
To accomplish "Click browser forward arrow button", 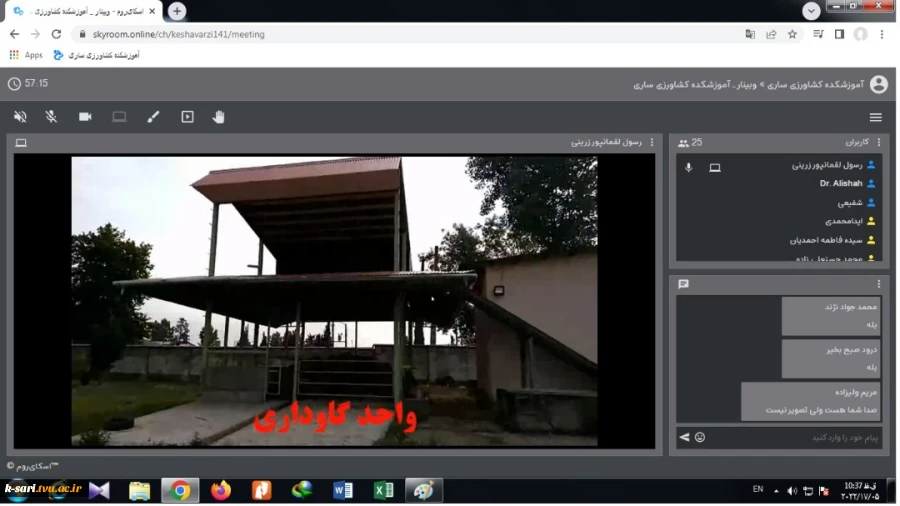I will (x=35, y=34).
